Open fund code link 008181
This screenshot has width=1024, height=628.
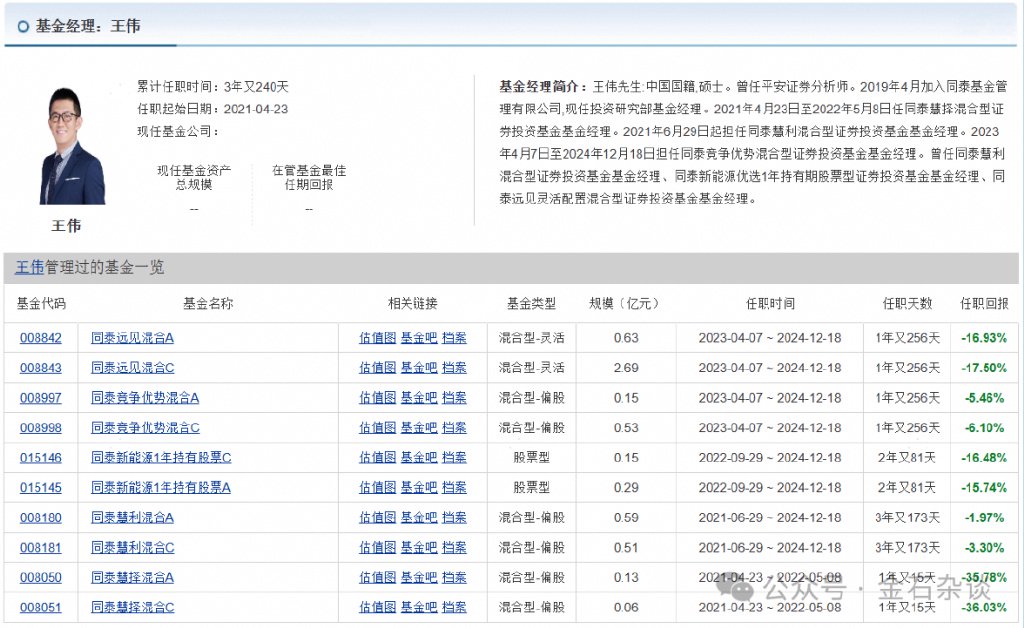[40, 548]
